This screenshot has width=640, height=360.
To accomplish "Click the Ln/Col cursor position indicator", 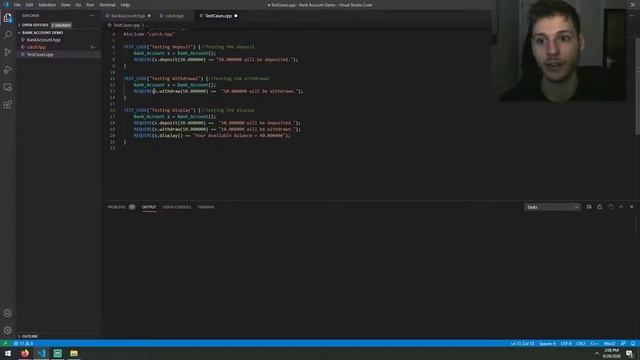I will point(522,344).
